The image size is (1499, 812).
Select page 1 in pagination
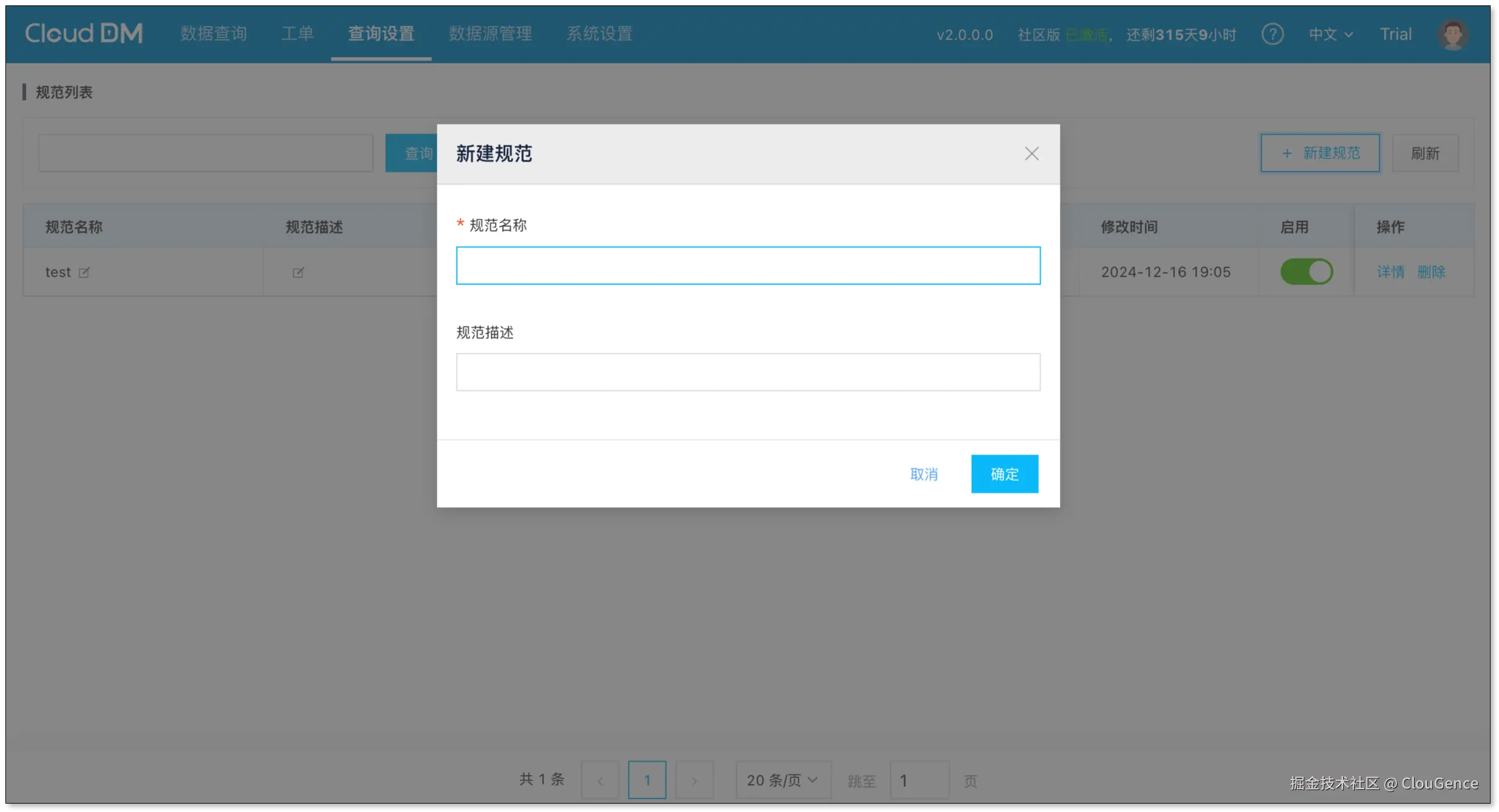point(647,780)
